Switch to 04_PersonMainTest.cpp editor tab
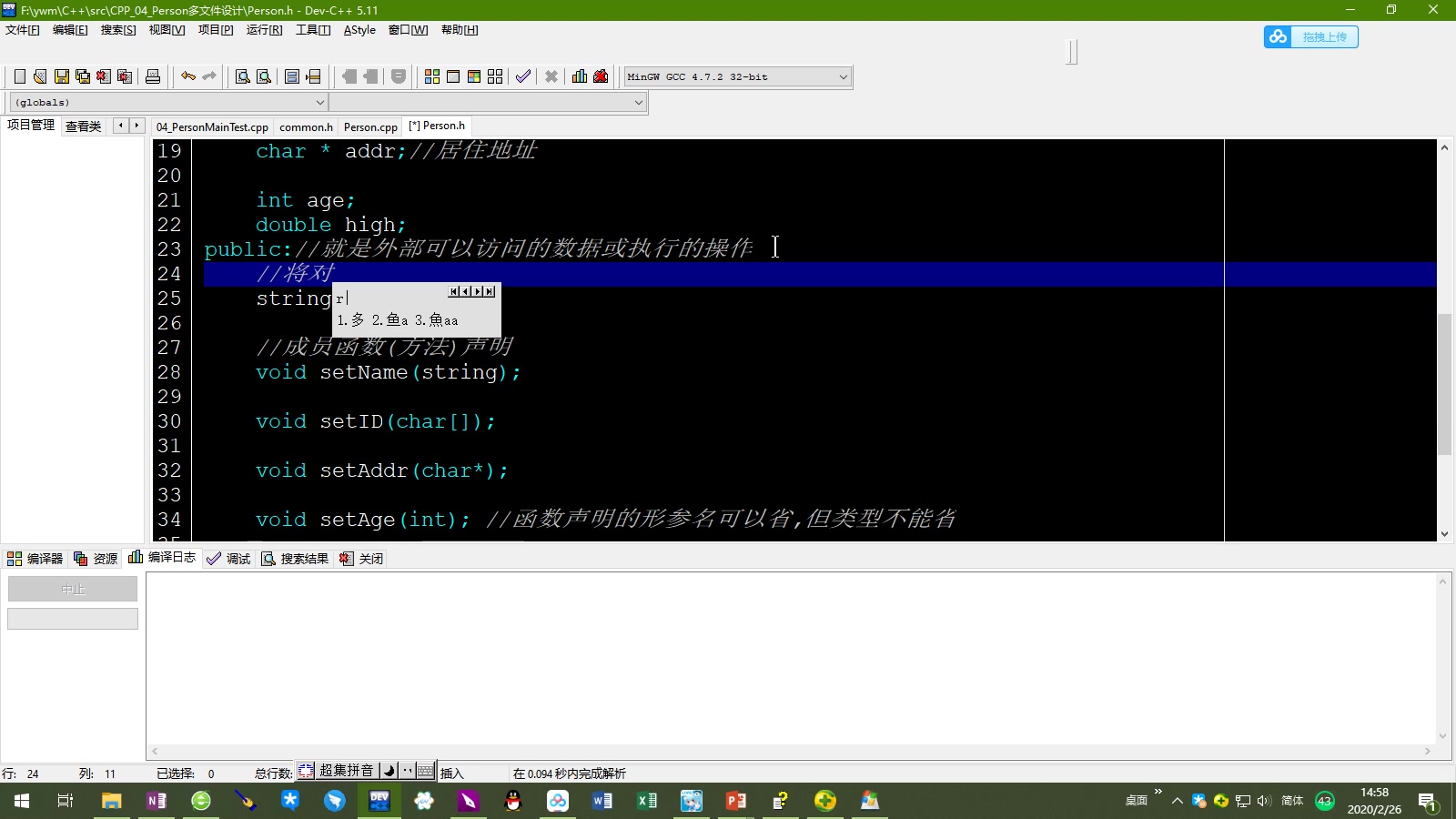The height and width of the screenshot is (819, 1456). pyautogui.click(x=212, y=127)
